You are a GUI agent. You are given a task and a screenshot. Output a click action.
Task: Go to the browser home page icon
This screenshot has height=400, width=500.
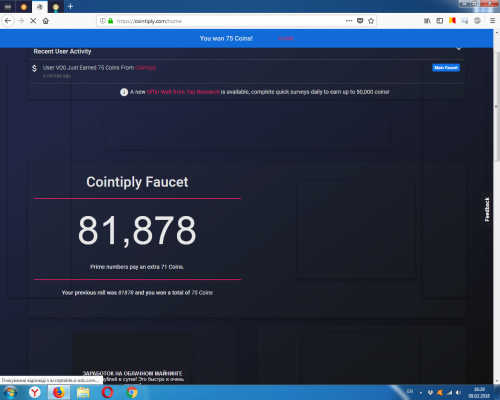point(46,21)
